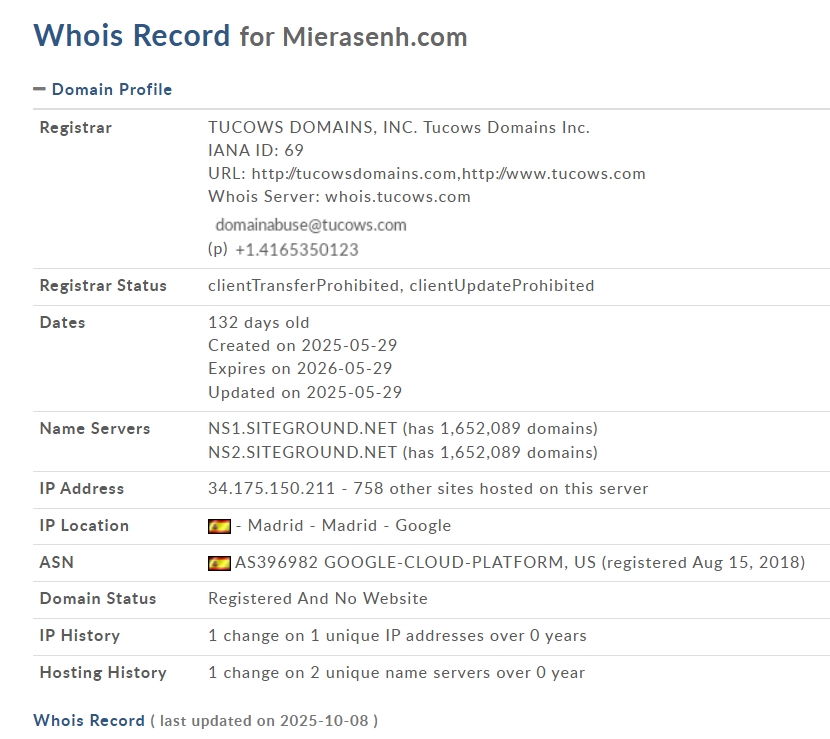Click the domainabuse@tucows.com email address
The image size is (830, 739).
[311, 225]
